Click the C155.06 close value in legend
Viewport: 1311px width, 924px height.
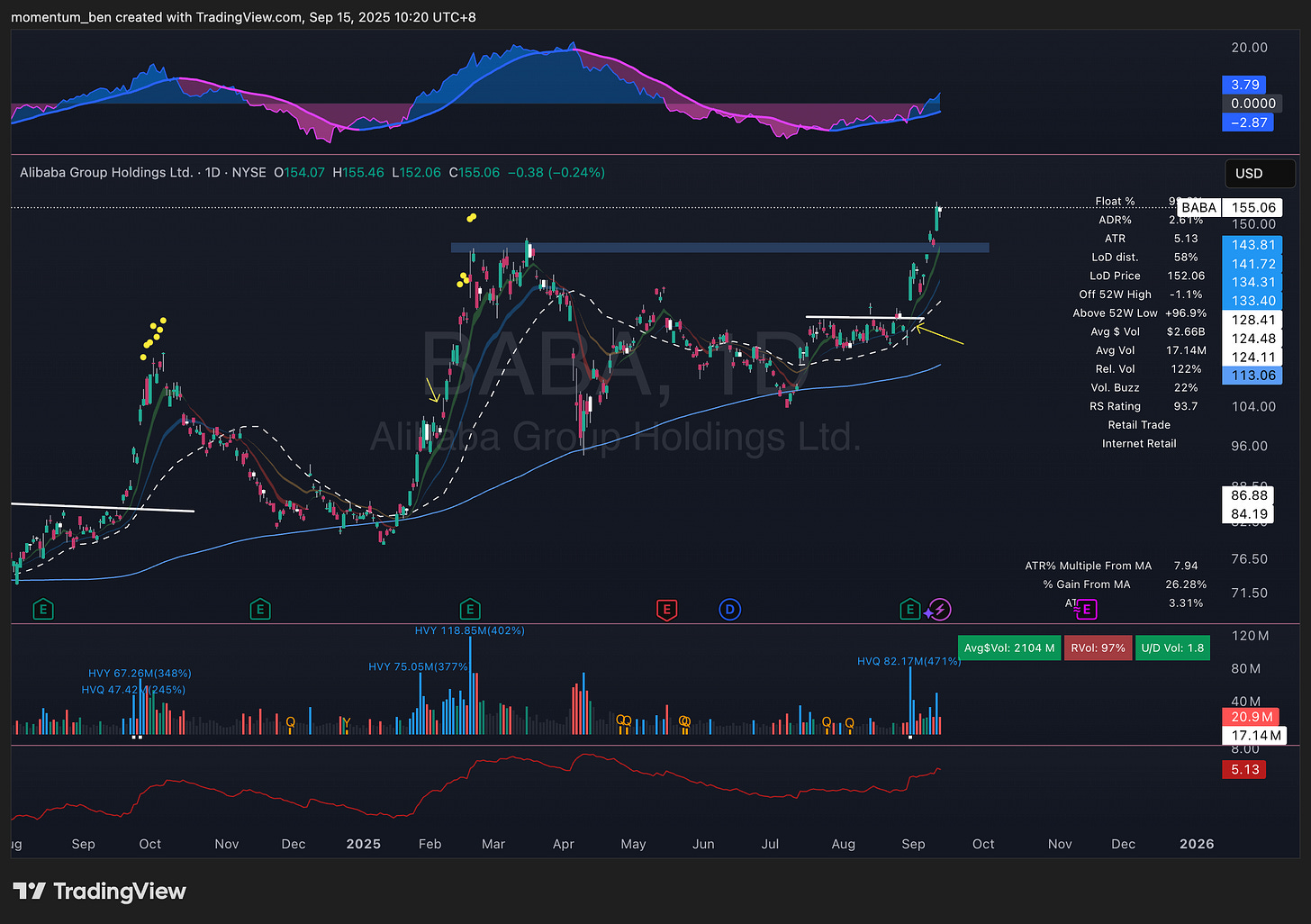(475, 172)
